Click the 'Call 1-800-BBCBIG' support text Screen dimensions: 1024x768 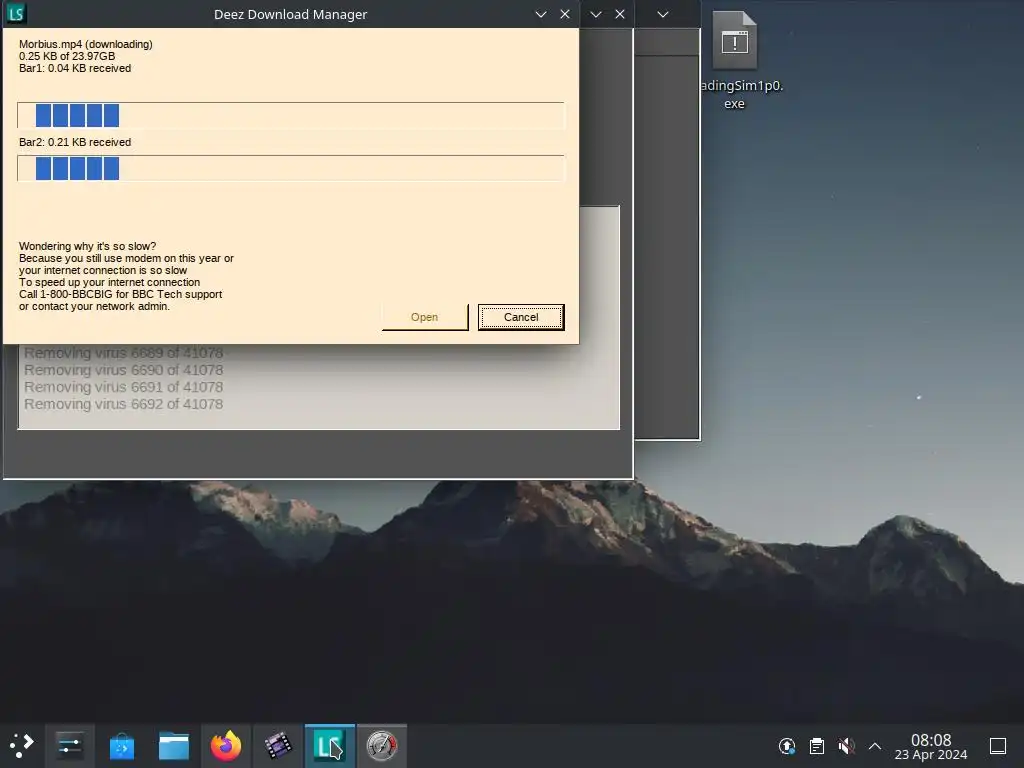(x=120, y=295)
